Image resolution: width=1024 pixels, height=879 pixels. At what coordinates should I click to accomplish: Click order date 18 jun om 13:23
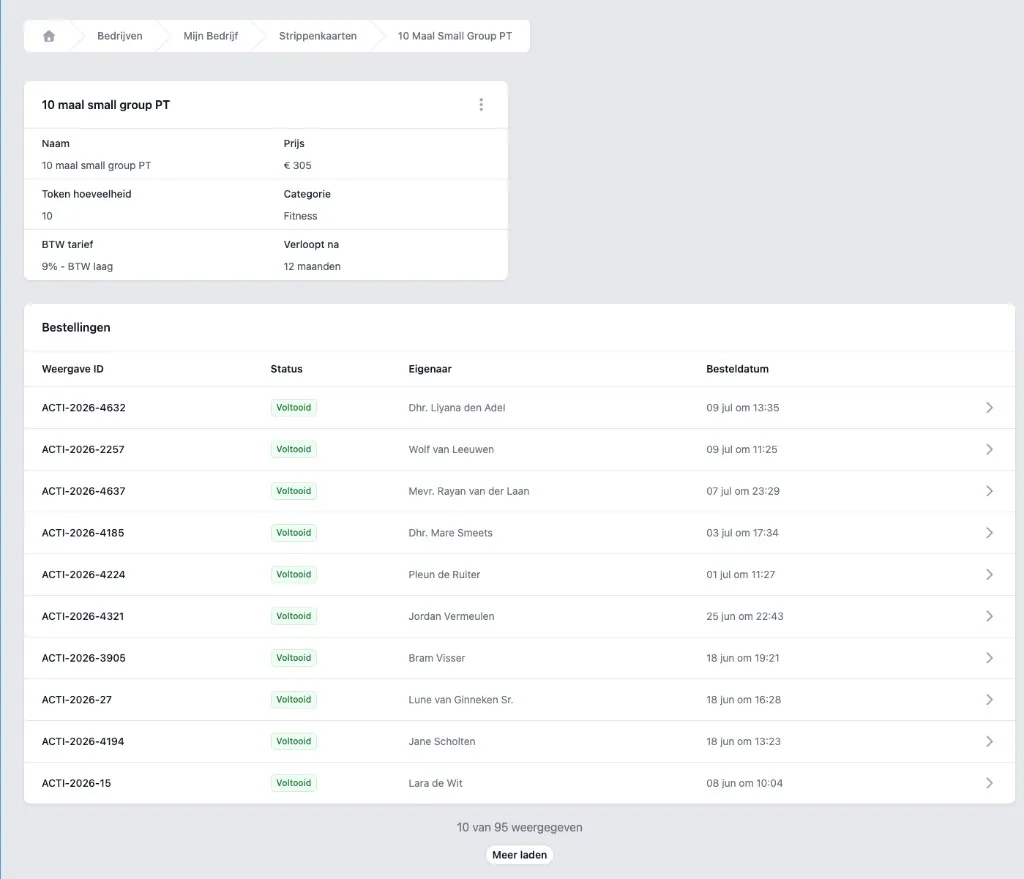pos(743,741)
